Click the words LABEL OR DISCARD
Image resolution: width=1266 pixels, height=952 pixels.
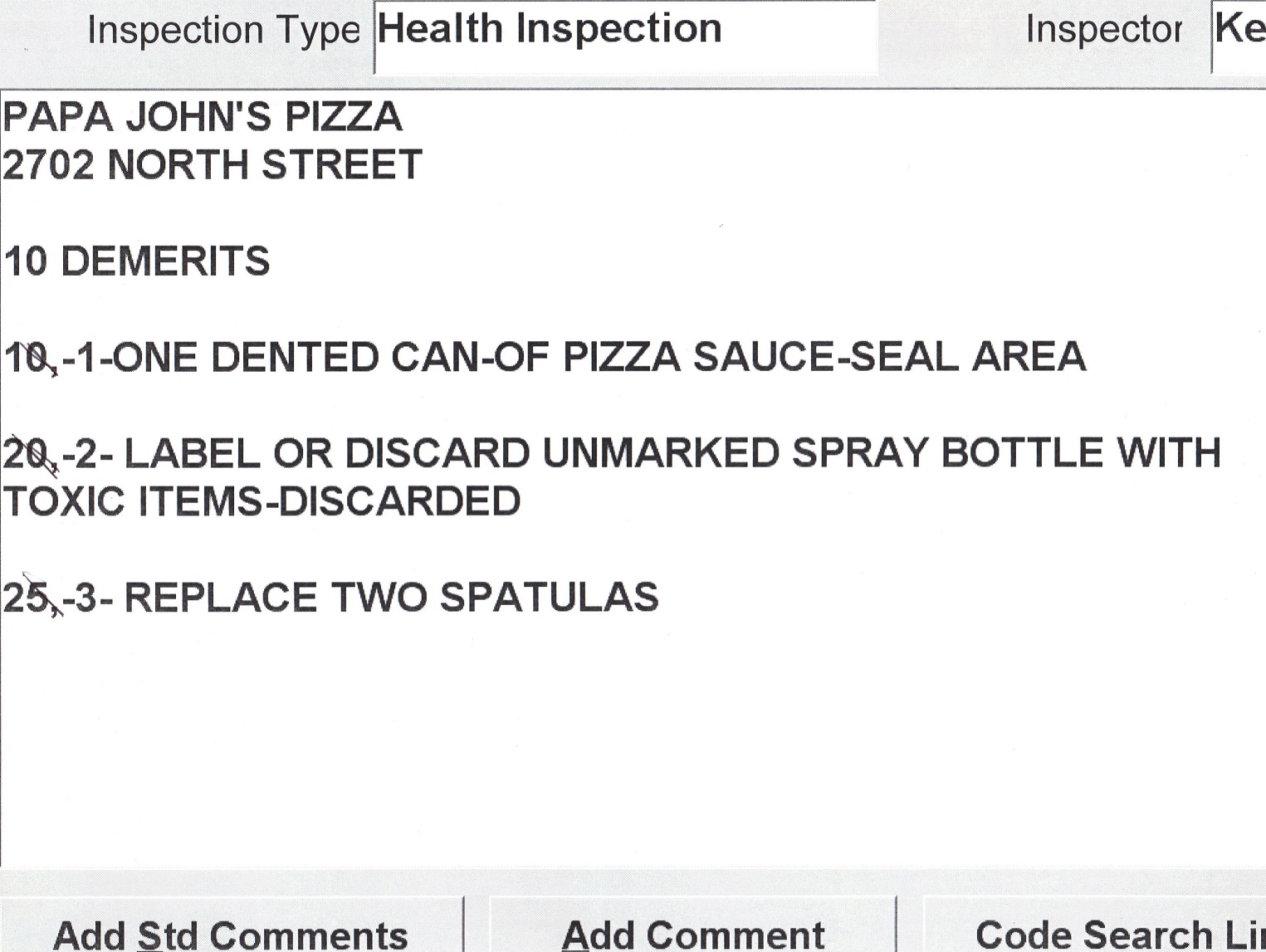pos(327,454)
